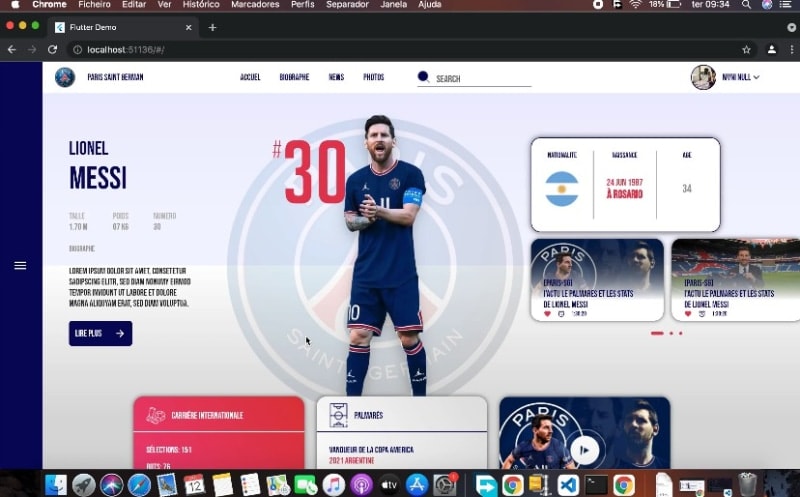The image size is (800, 497).
Task: Click the pitch icon on the Palmarès card
Action: coord(338,415)
